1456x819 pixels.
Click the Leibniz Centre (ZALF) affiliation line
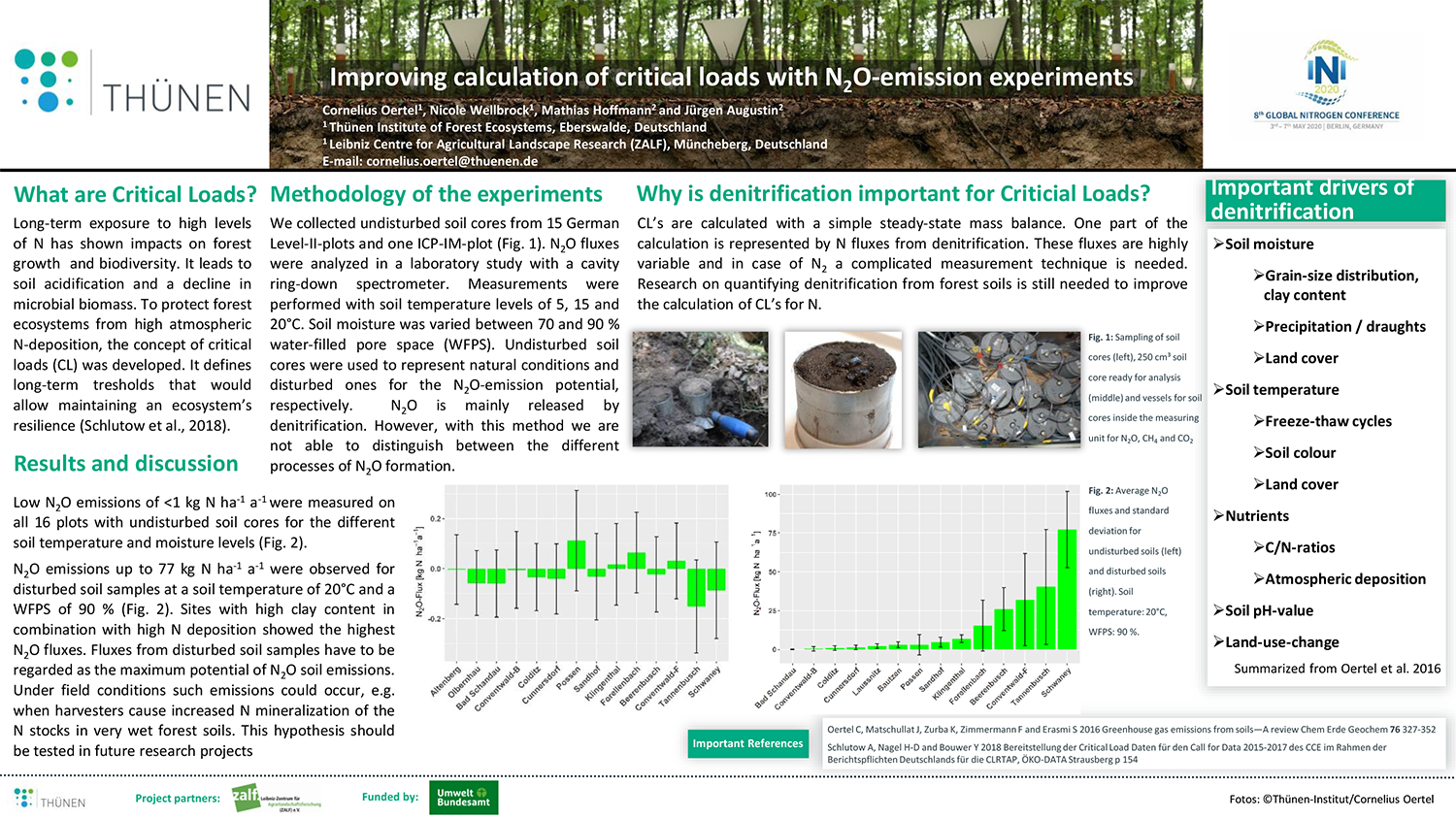point(575,144)
